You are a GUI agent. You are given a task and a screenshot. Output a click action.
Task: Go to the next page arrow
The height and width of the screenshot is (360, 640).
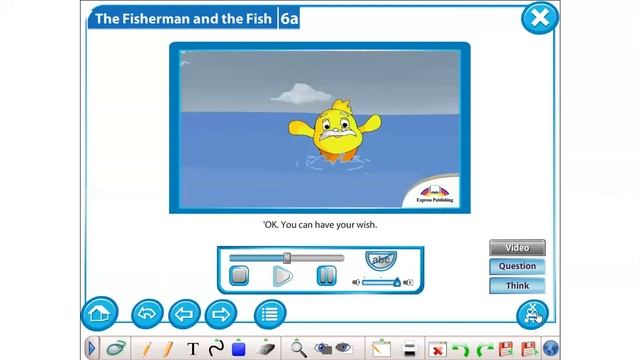(x=221, y=314)
